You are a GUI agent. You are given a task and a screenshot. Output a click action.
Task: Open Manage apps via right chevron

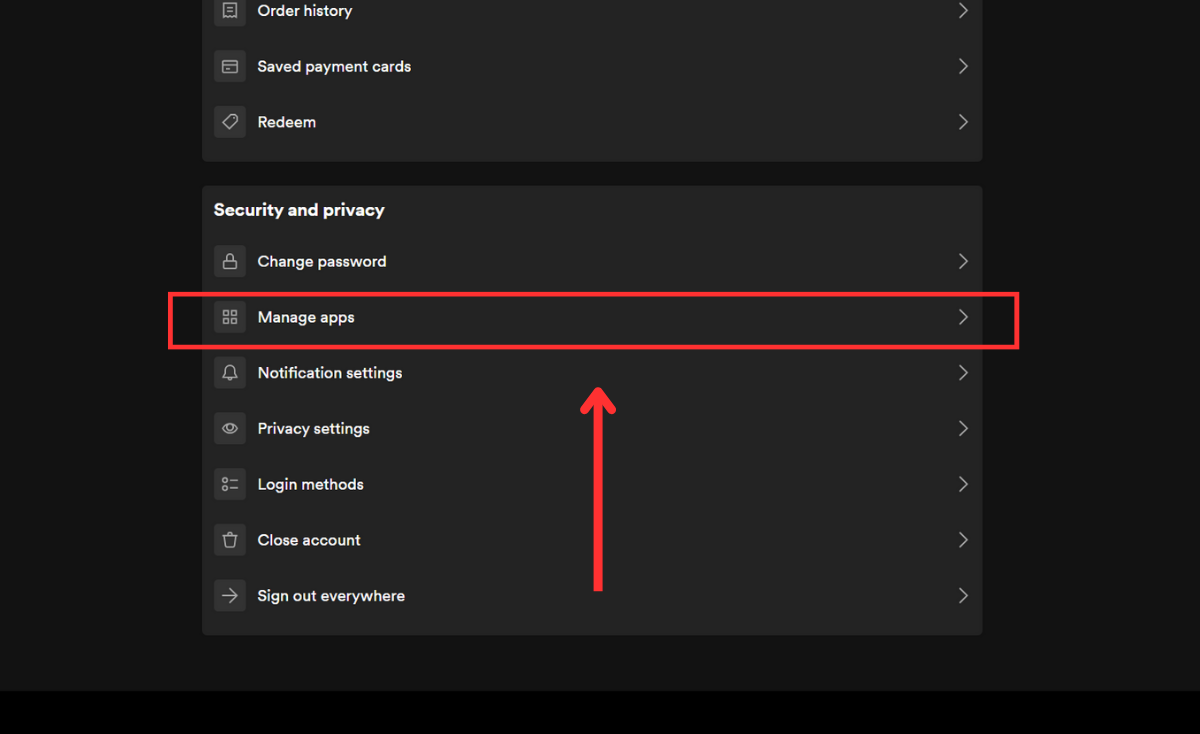tap(963, 317)
